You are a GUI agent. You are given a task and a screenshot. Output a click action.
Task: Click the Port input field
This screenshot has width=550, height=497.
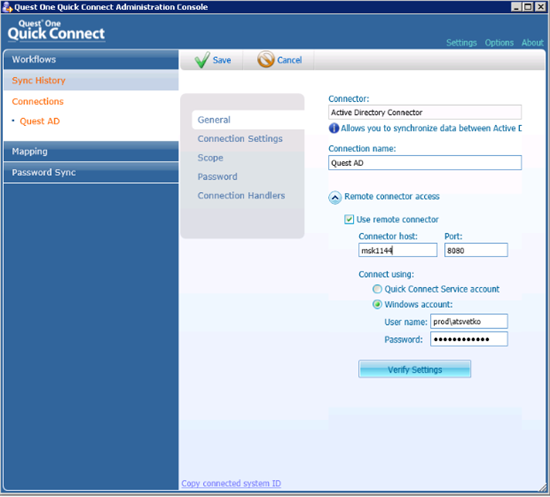pyautogui.click(x=476, y=250)
